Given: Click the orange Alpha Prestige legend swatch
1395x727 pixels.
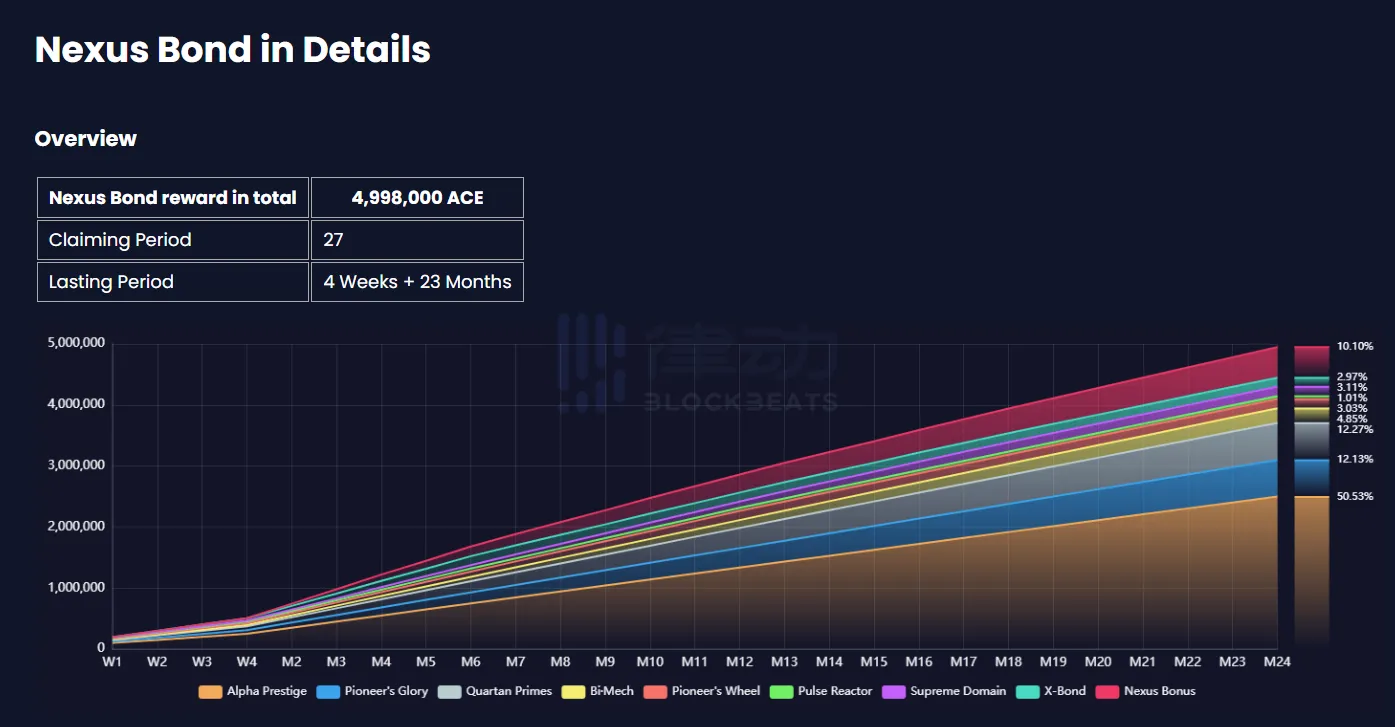Looking at the screenshot, I should 210,691.
